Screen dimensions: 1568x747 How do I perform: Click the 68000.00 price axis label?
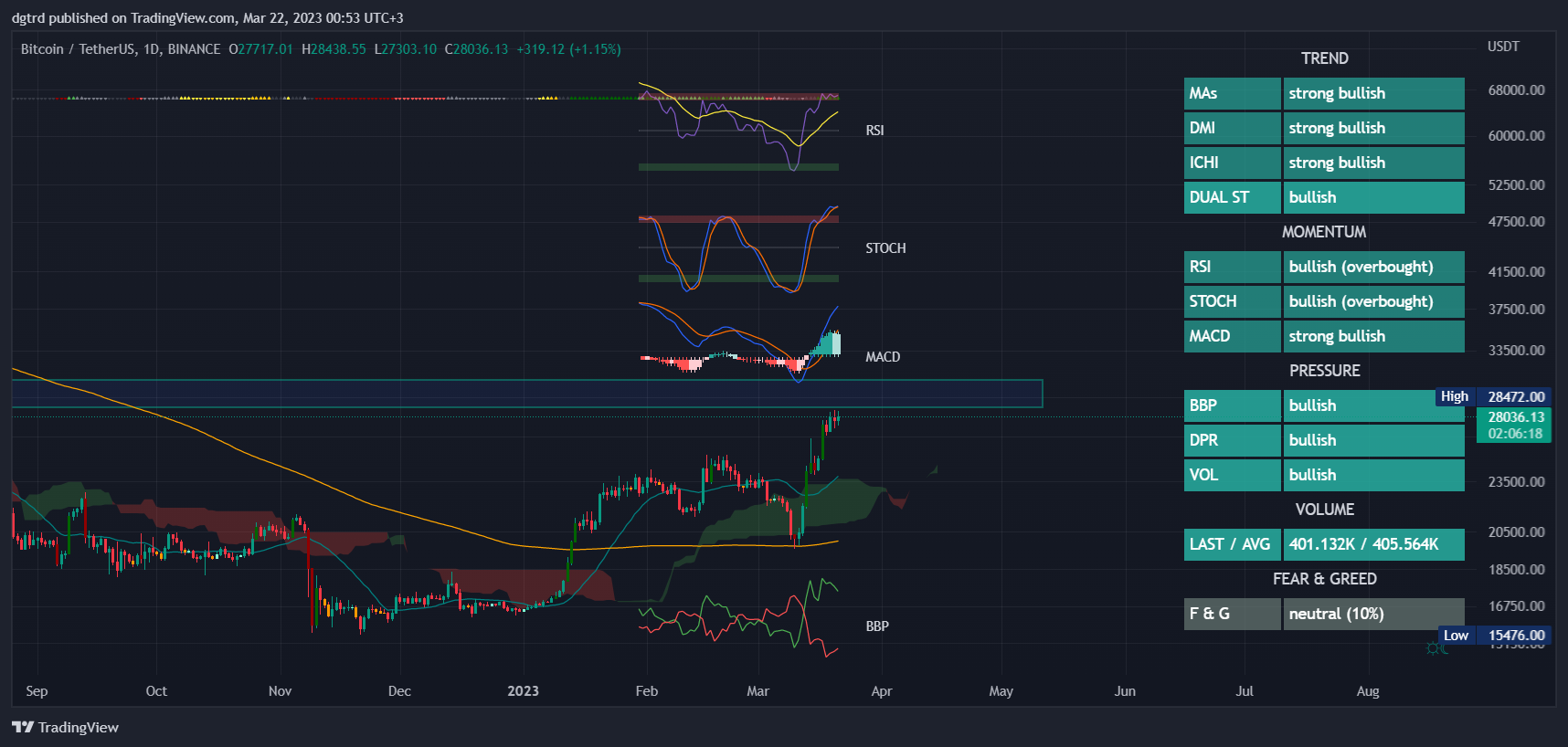pos(1516,90)
